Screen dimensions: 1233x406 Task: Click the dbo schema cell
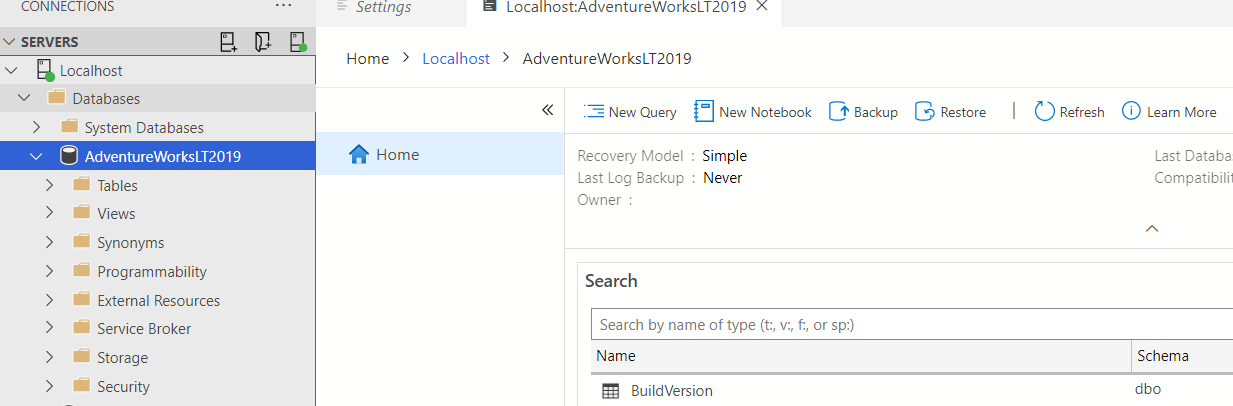click(1149, 389)
